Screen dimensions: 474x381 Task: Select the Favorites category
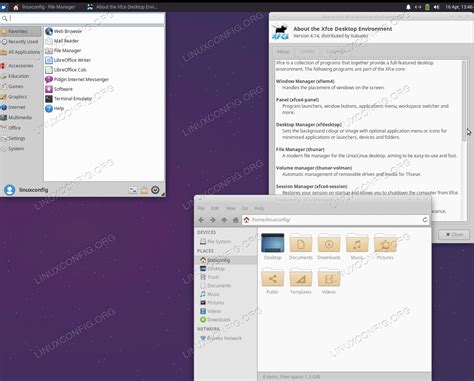click(21, 31)
